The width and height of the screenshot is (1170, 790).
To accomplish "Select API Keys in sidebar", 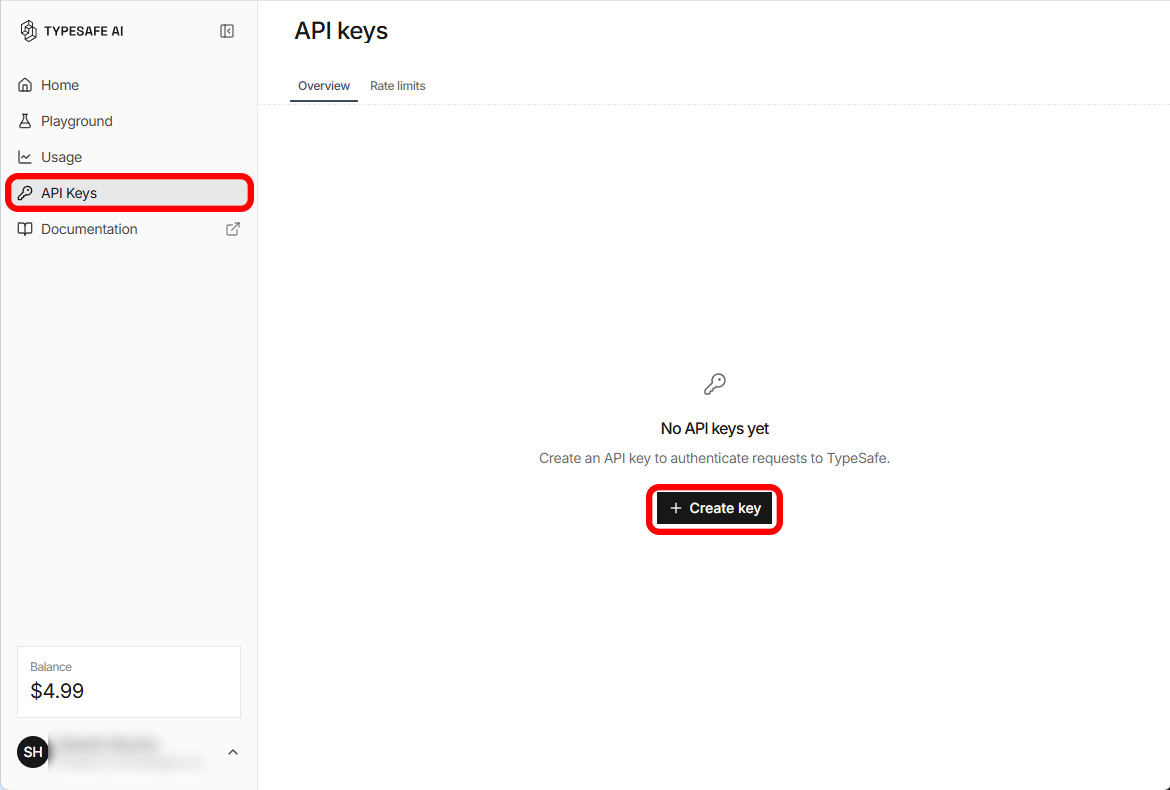I will [x=129, y=193].
